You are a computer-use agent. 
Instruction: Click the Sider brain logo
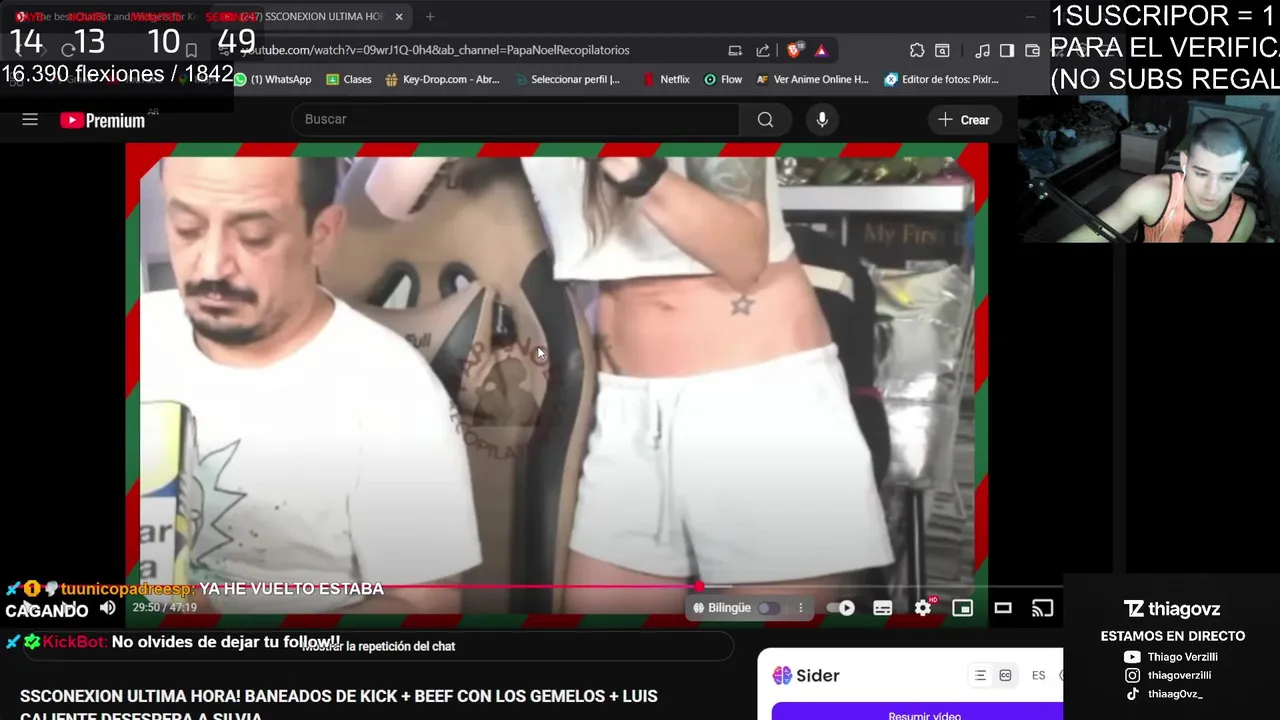click(x=782, y=676)
